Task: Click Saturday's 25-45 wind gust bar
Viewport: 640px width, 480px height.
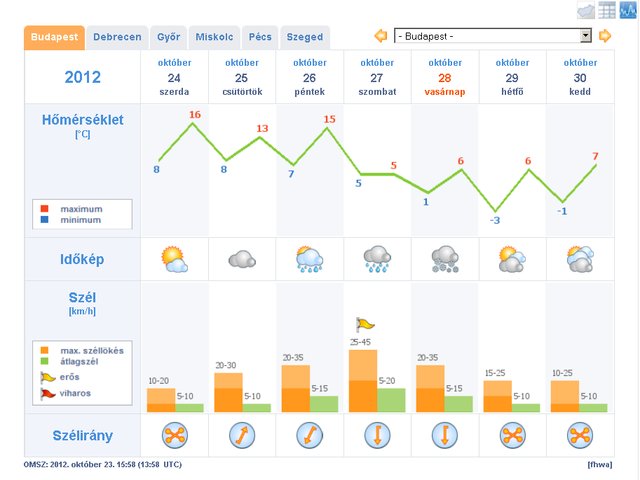Action: click(x=363, y=380)
